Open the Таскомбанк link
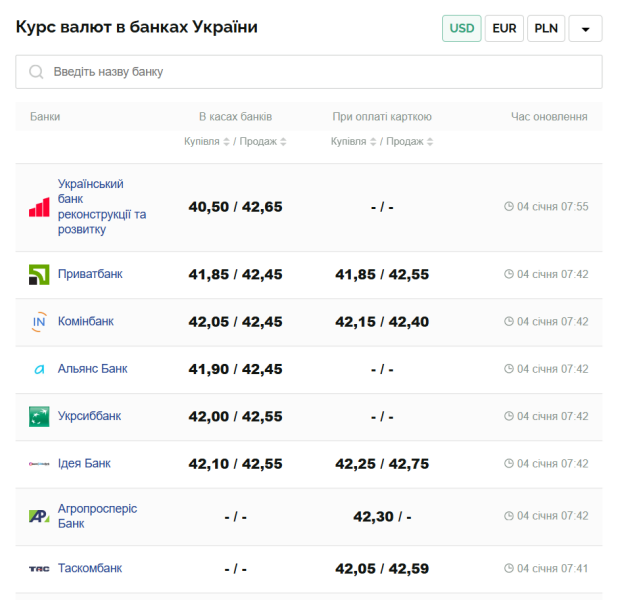Viewport: 620px width, 600px height. tap(90, 568)
